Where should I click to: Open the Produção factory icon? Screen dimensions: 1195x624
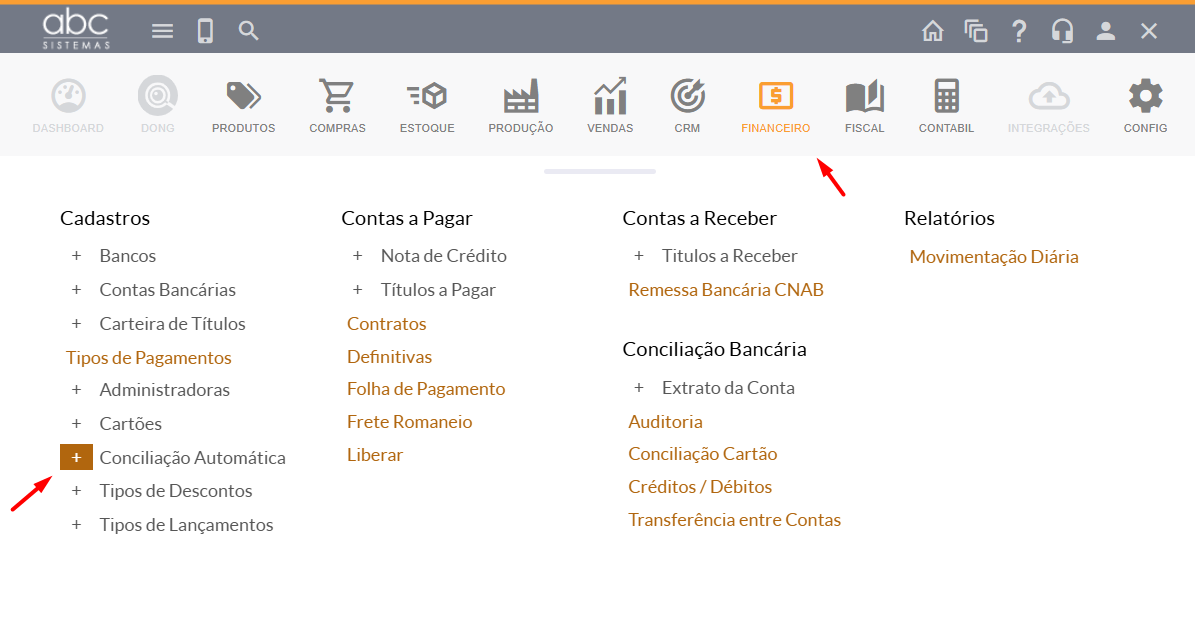pos(520,98)
